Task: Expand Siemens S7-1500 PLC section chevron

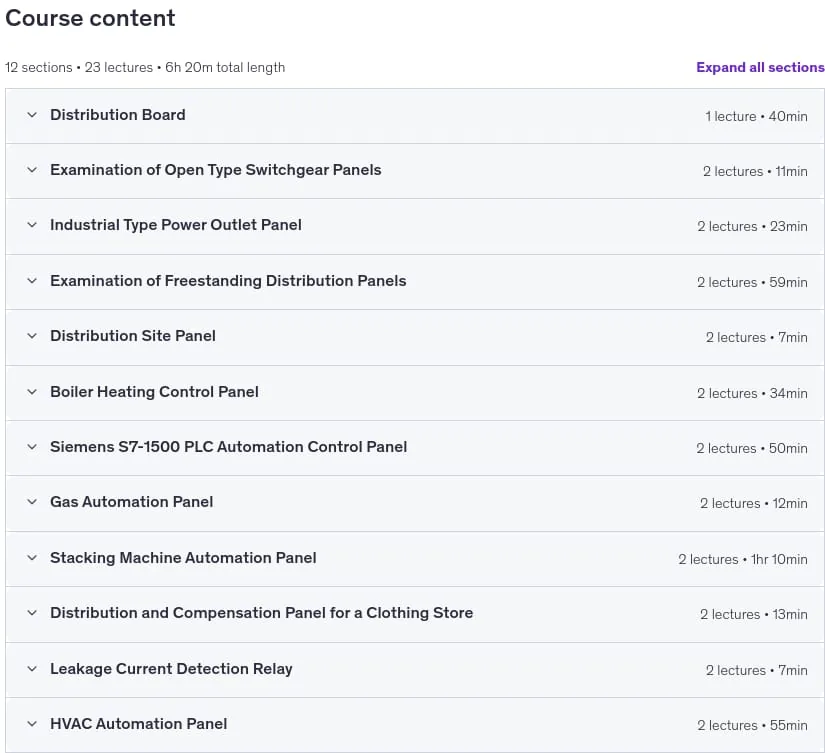Action: click(x=32, y=447)
